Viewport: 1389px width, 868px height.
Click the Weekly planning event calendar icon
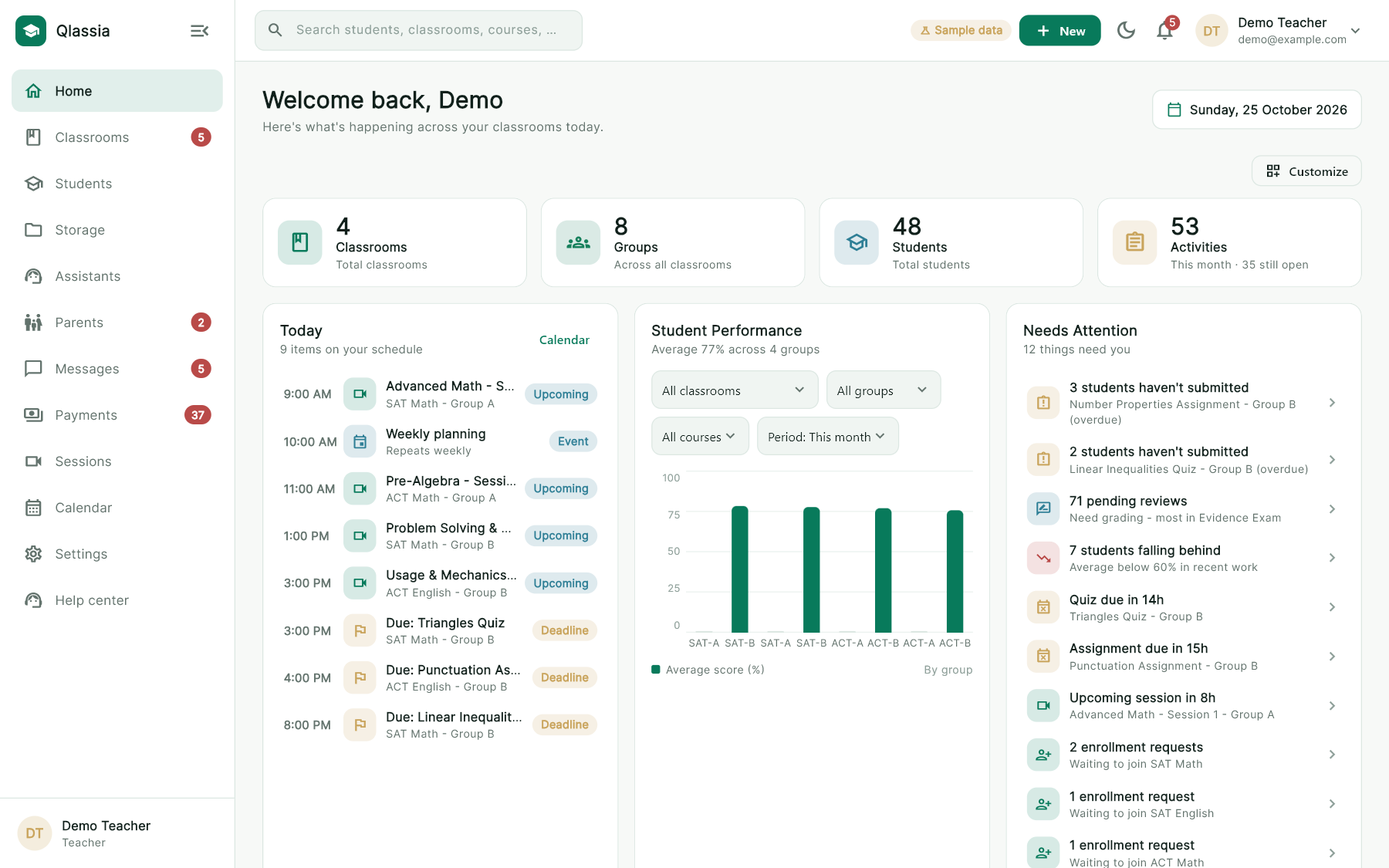coord(360,441)
